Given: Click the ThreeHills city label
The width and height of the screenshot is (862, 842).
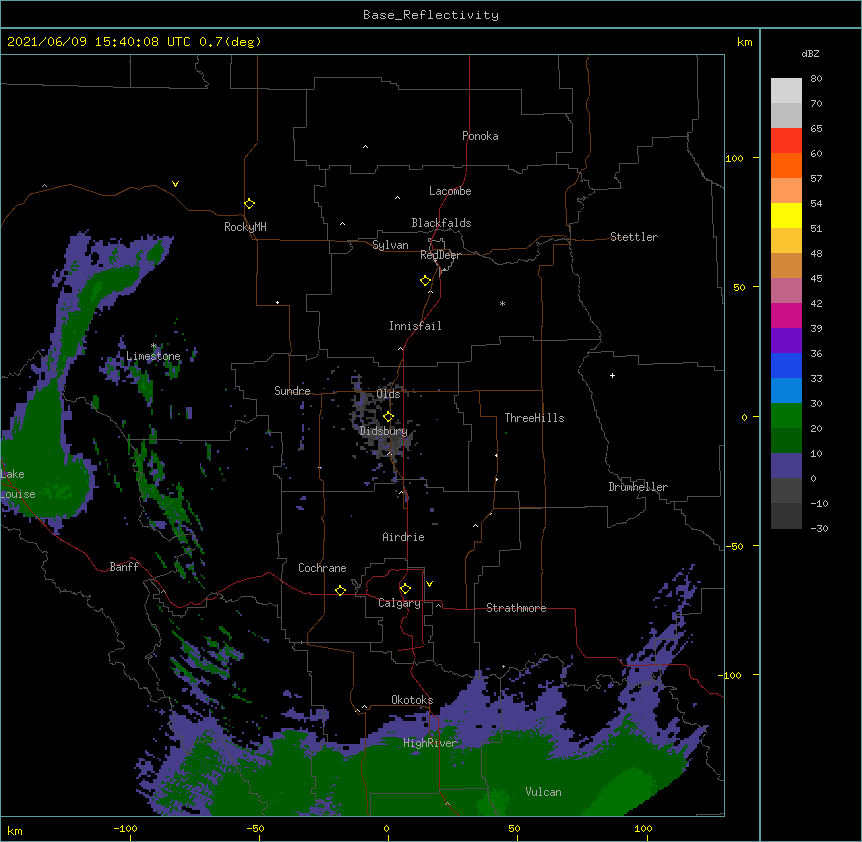Looking at the screenshot, I should tap(534, 418).
